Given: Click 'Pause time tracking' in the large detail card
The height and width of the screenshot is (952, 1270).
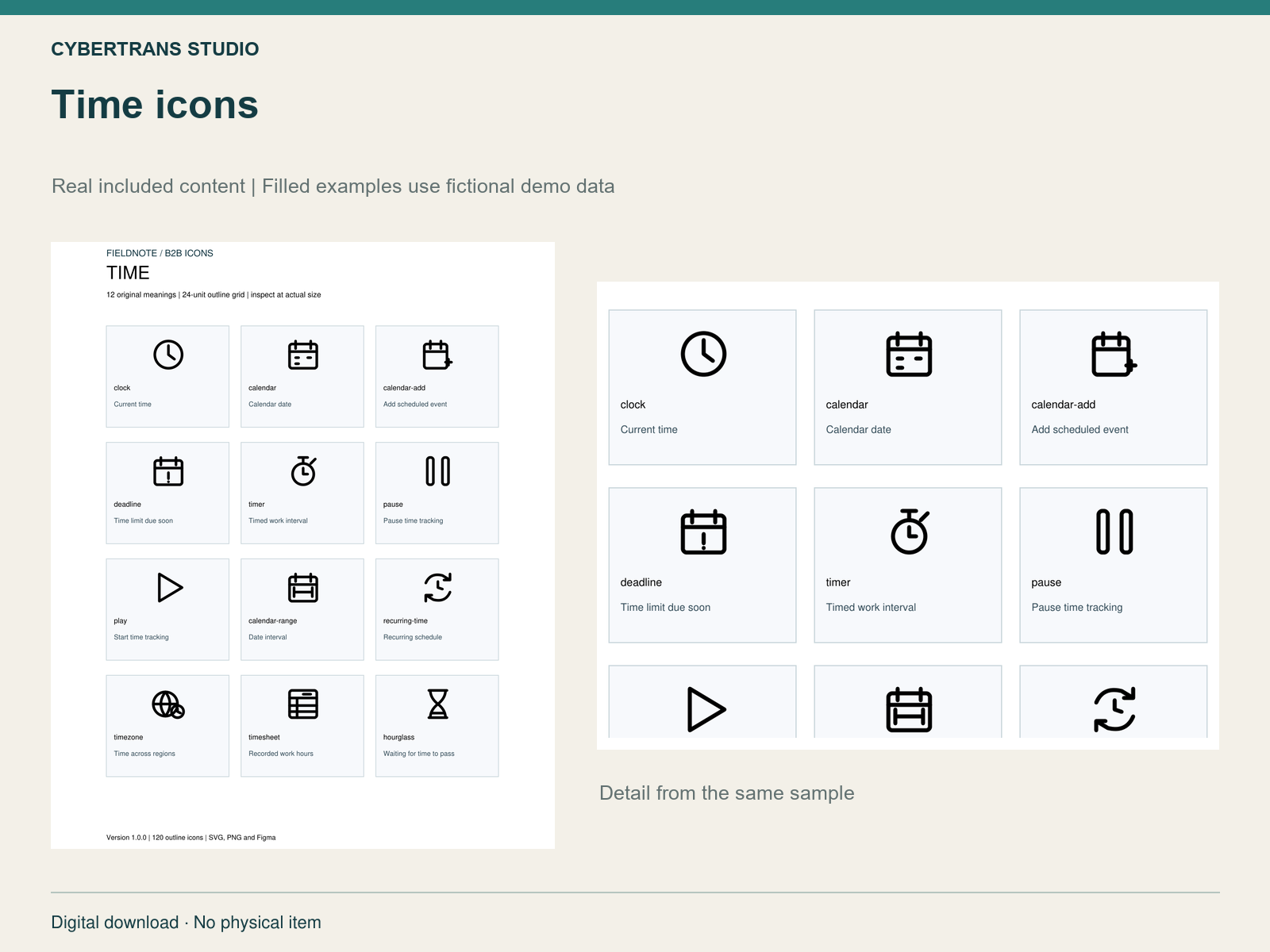Looking at the screenshot, I should click(1077, 608).
